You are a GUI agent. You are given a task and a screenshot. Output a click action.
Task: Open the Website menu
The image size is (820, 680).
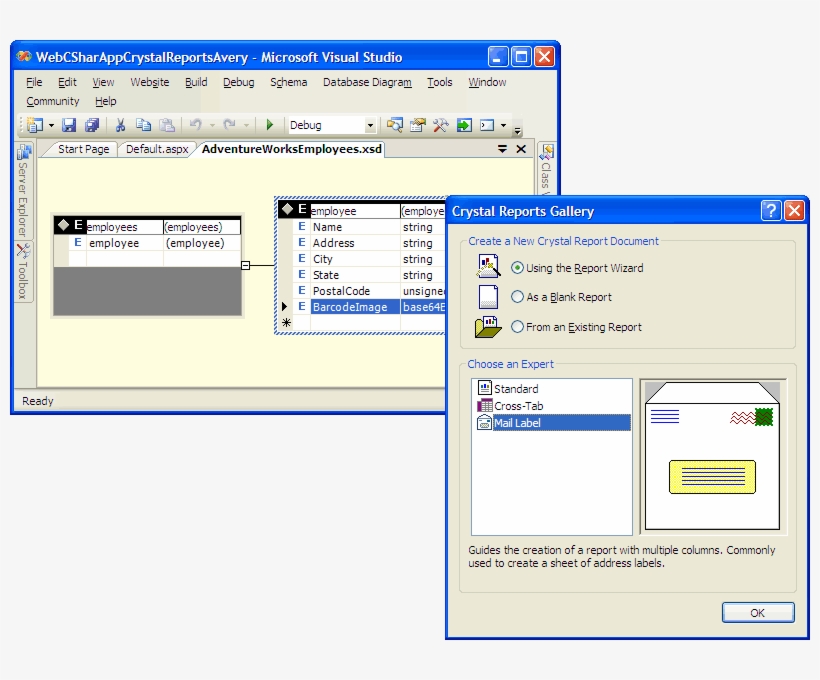tap(150, 82)
